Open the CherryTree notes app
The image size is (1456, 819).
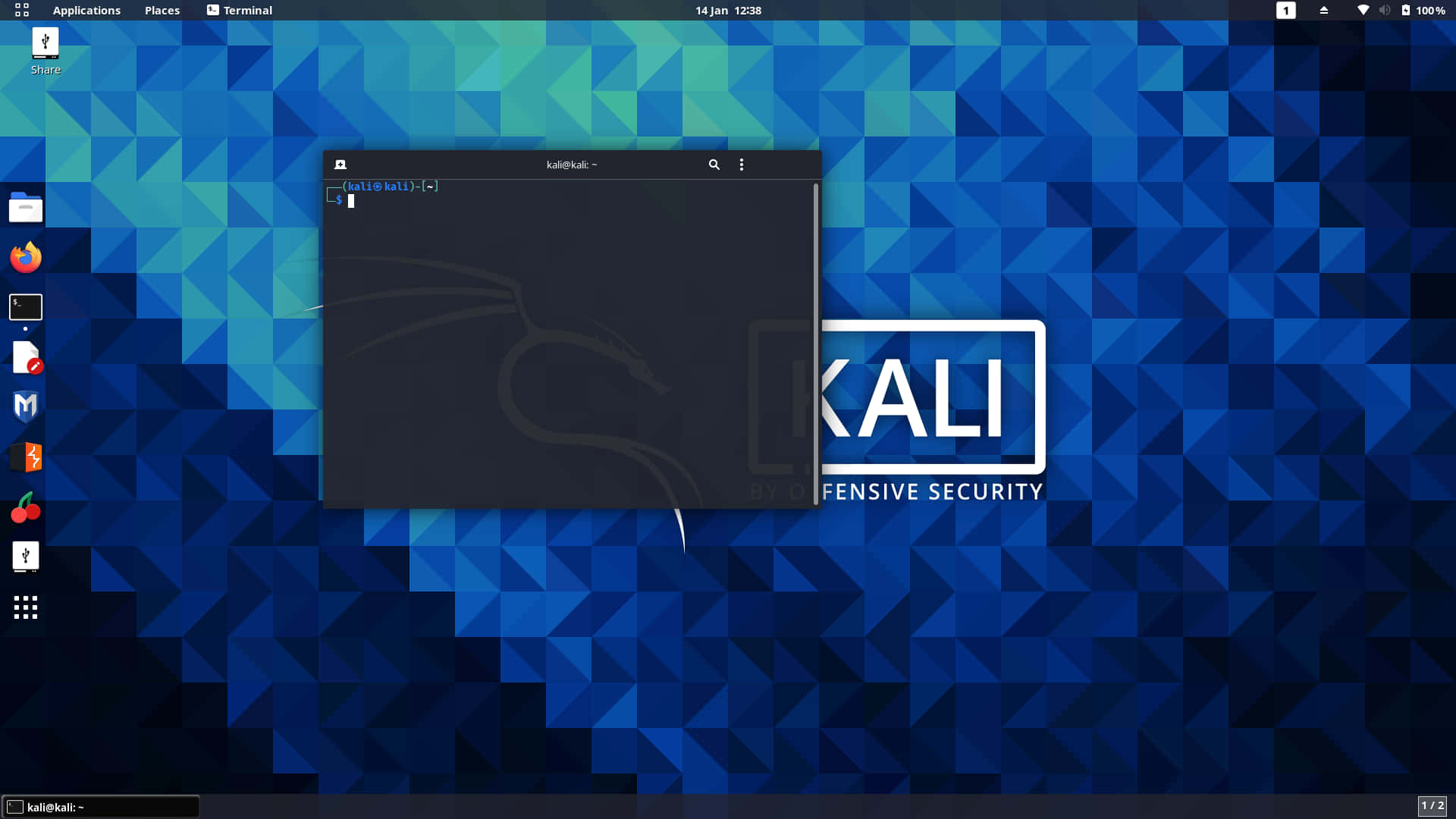pos(25,507)
